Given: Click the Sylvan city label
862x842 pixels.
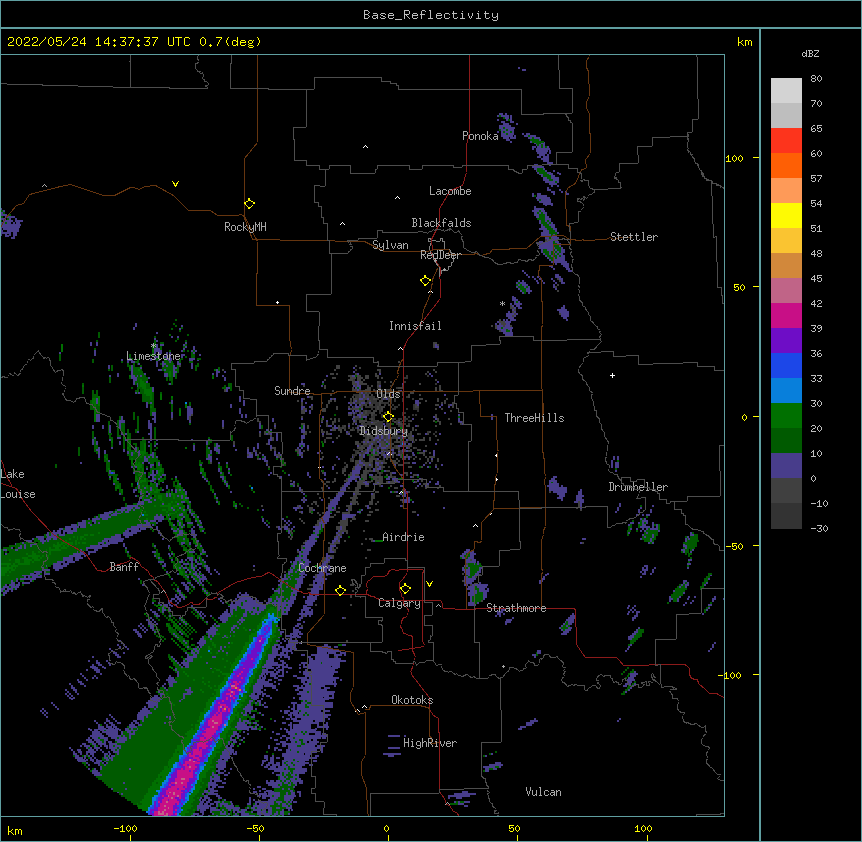Looking at the screenshot, I should (390, 245).
